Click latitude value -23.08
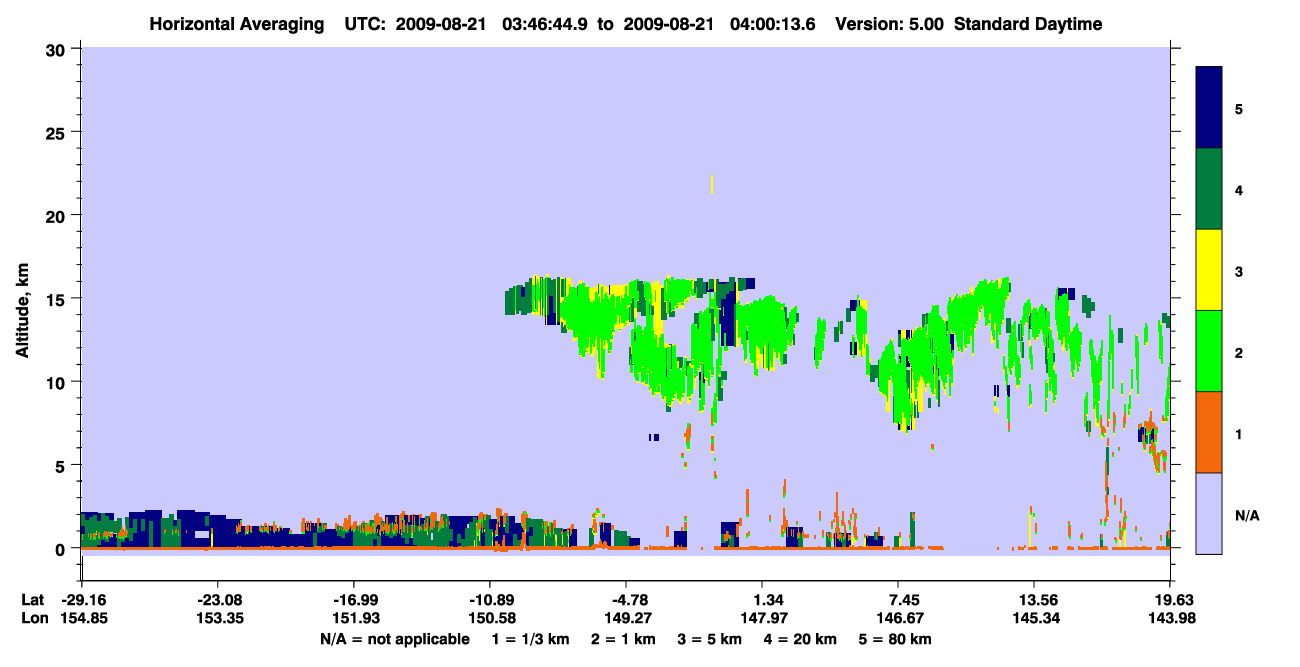 click(217, 600)
